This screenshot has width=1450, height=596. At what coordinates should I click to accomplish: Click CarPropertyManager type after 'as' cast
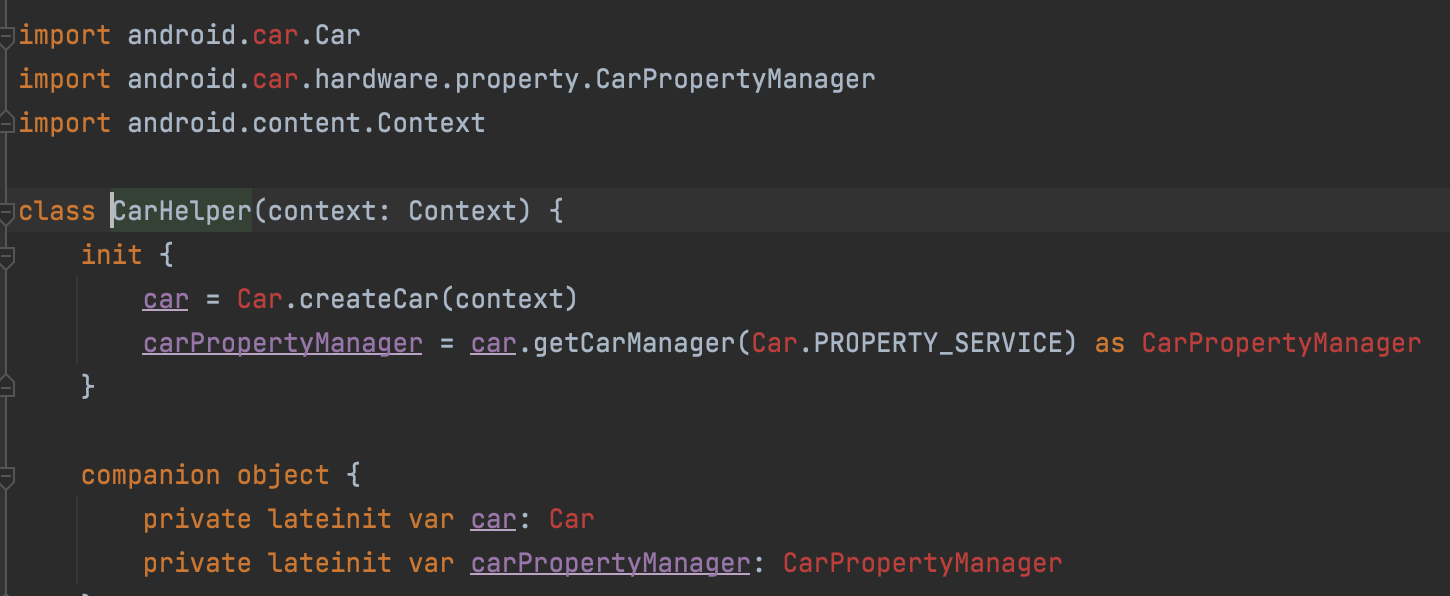(x=1281, y=343)
